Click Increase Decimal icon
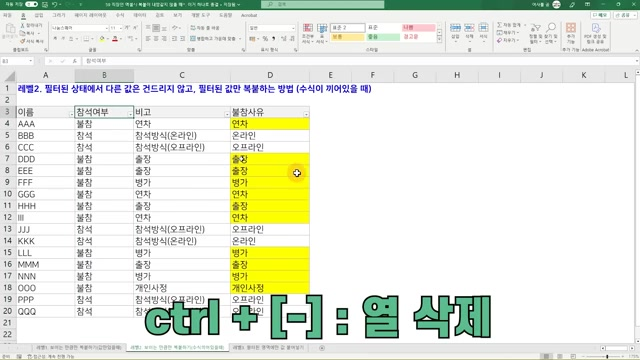 tap(284, 38)
